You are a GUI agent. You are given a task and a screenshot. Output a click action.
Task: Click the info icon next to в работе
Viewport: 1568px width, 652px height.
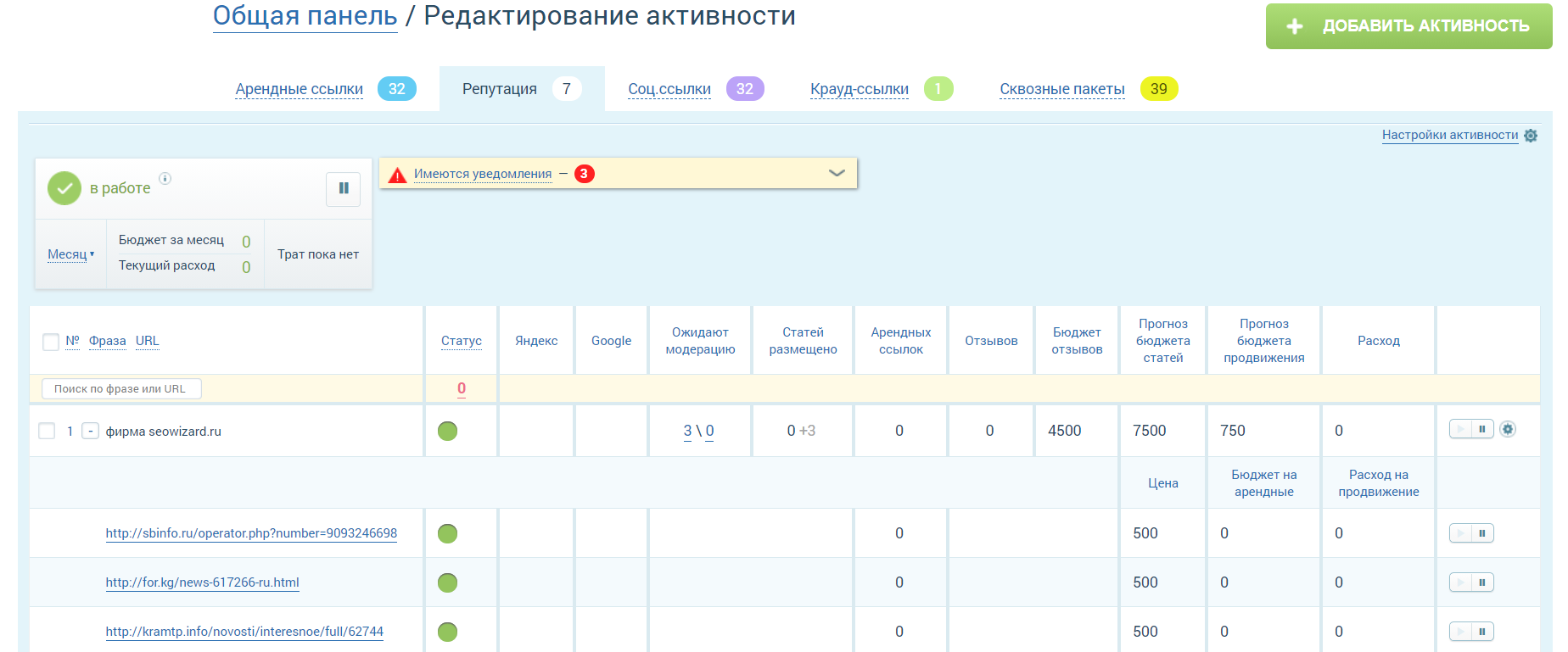[165, 178]
